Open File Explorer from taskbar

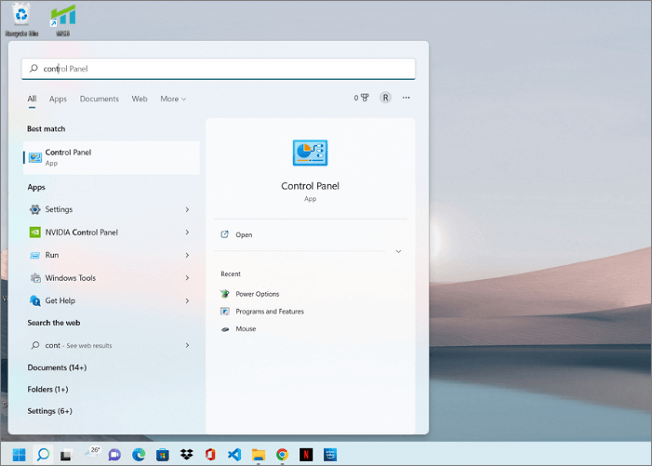point(258,455)
